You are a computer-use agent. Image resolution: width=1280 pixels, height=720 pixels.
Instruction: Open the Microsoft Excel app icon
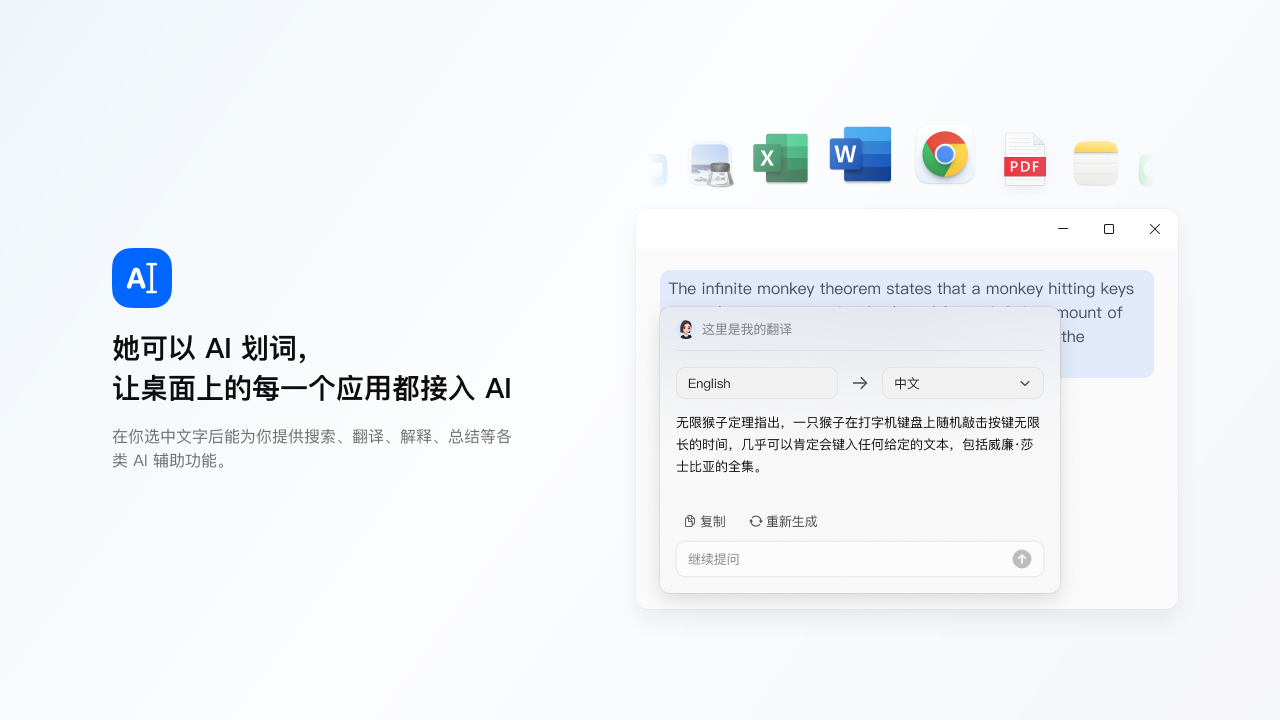coord(780,158)
